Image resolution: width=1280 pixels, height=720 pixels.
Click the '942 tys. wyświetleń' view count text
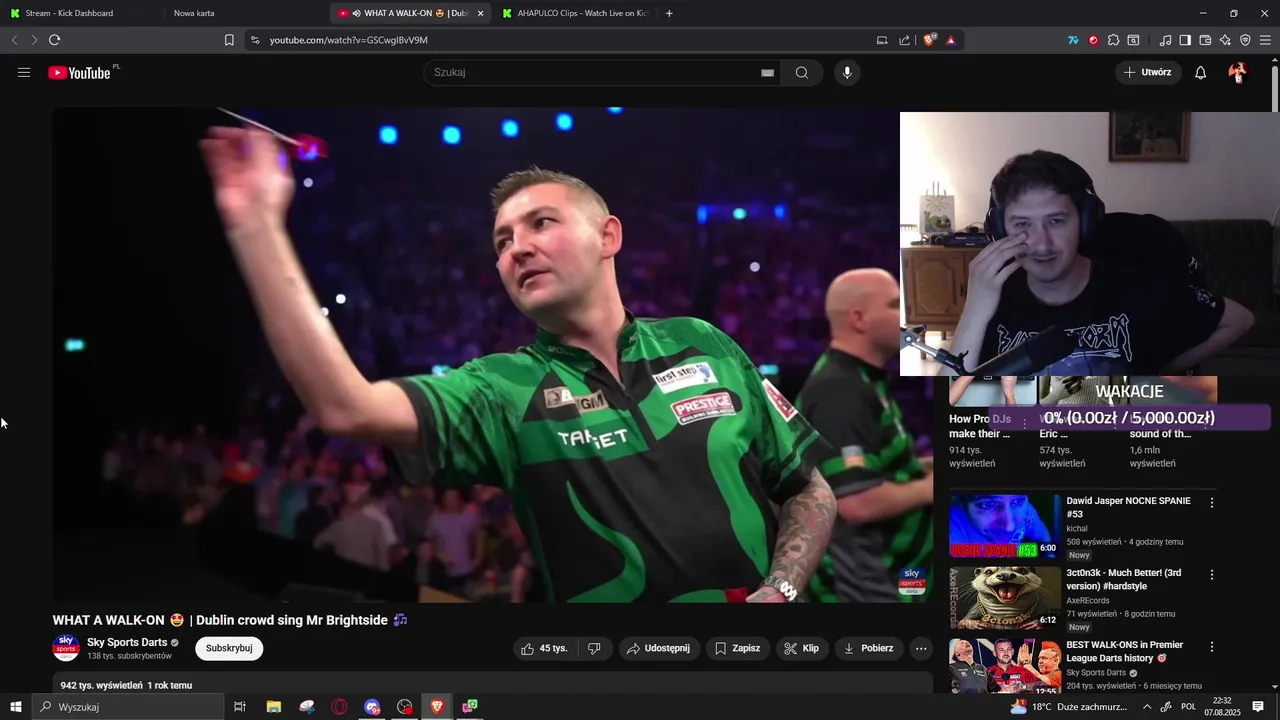[101, 685]
